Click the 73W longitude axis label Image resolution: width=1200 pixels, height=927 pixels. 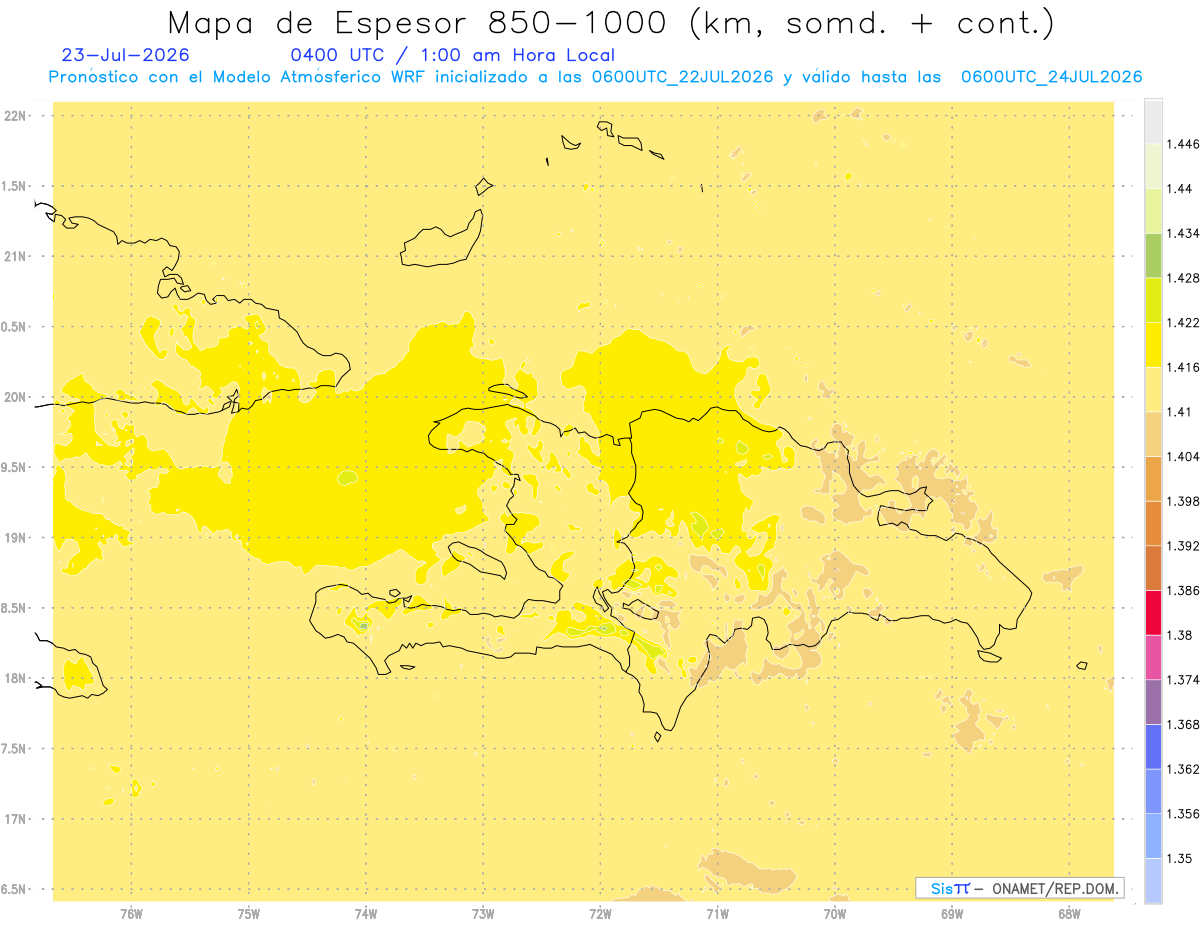click(483, 913)
